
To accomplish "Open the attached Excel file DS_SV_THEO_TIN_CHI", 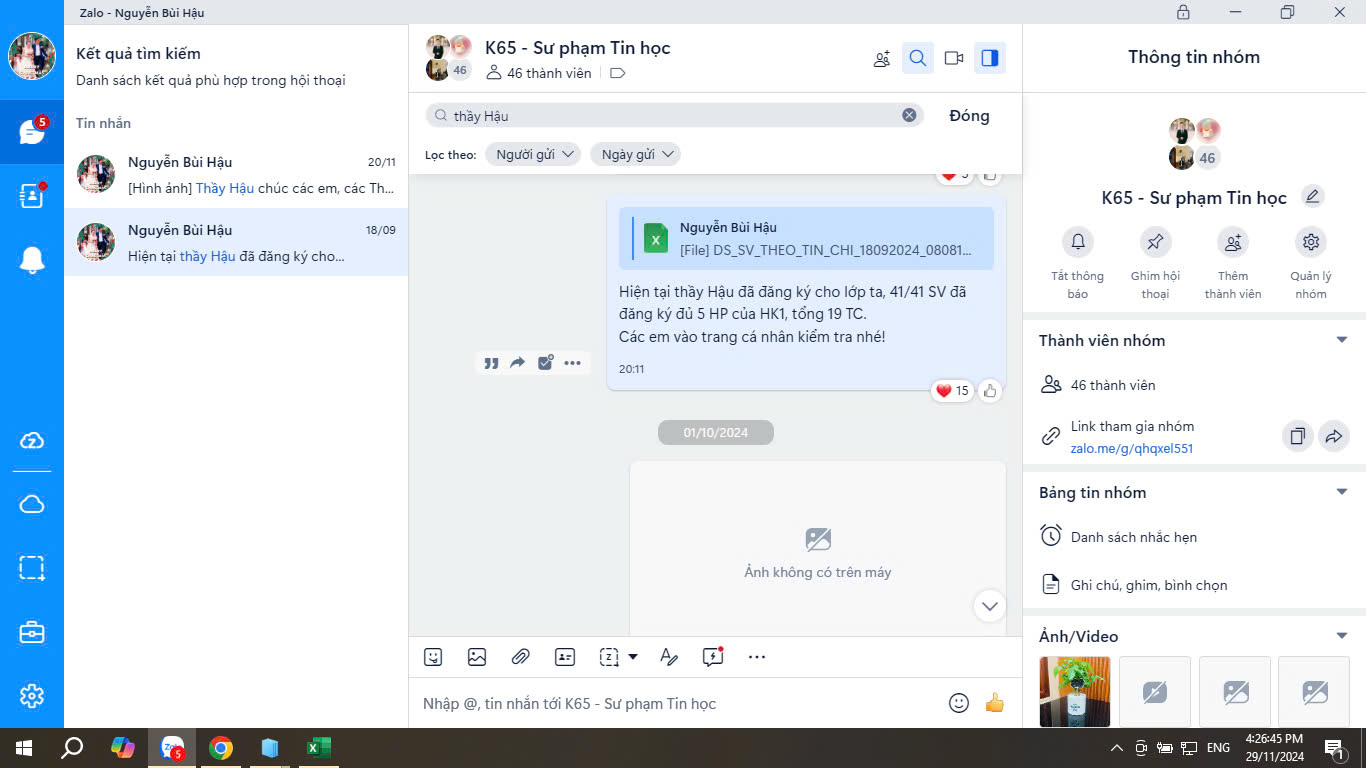I will coord(806,239).
